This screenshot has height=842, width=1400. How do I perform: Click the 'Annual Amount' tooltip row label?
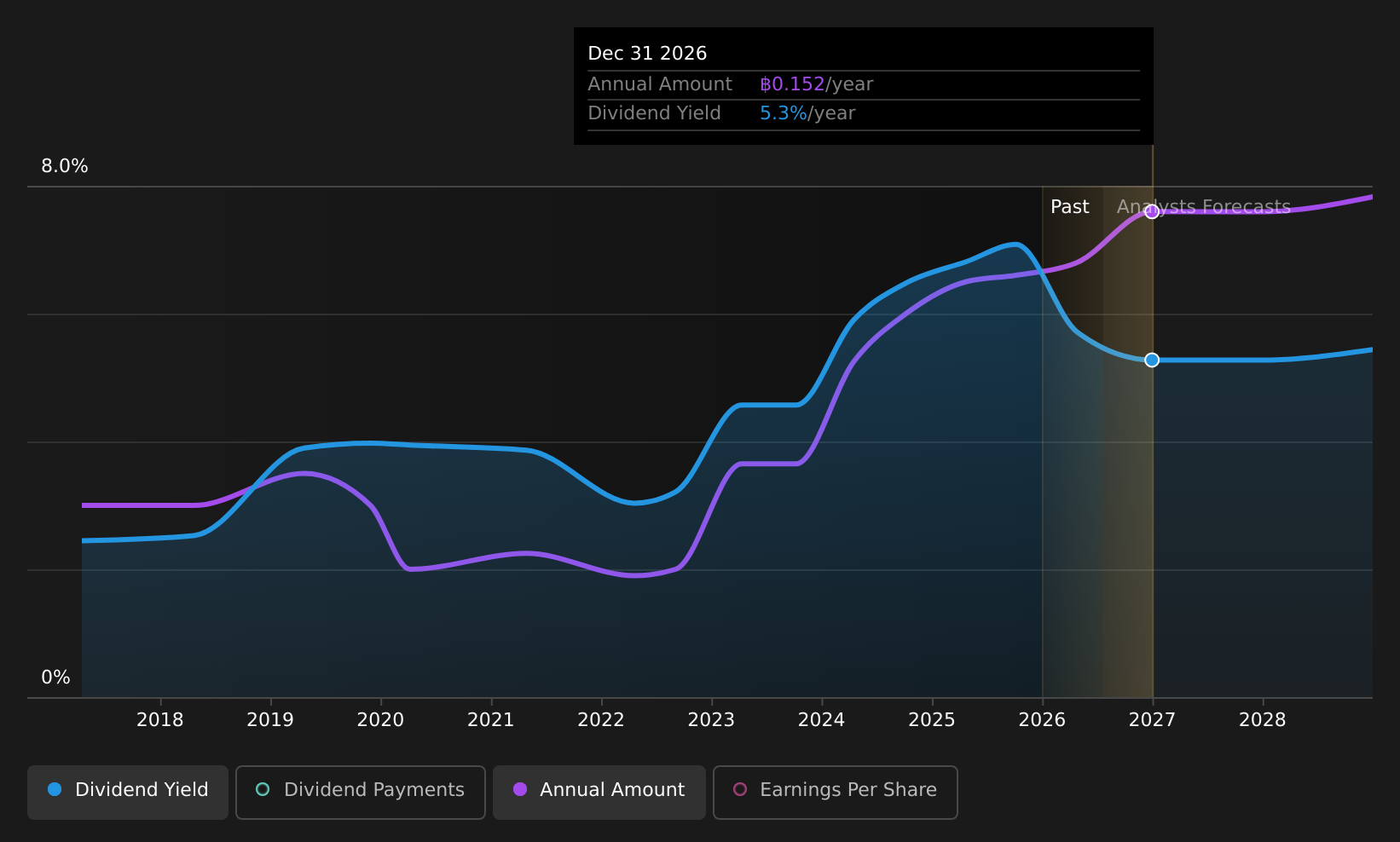tap(660, 84)
